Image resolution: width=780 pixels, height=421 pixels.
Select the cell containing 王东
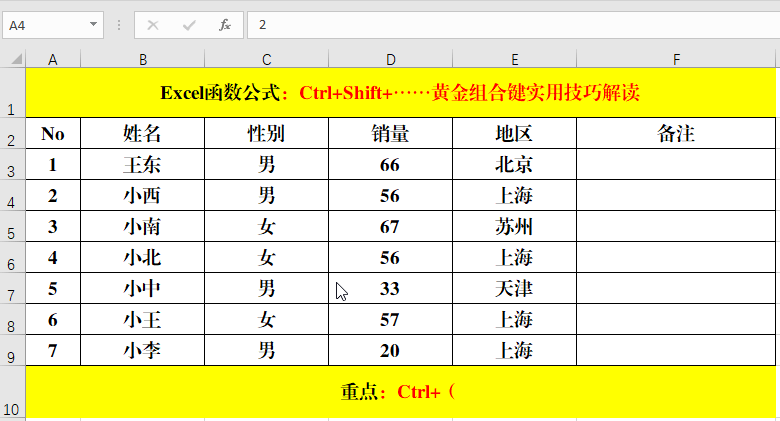(x=142, y=164)
